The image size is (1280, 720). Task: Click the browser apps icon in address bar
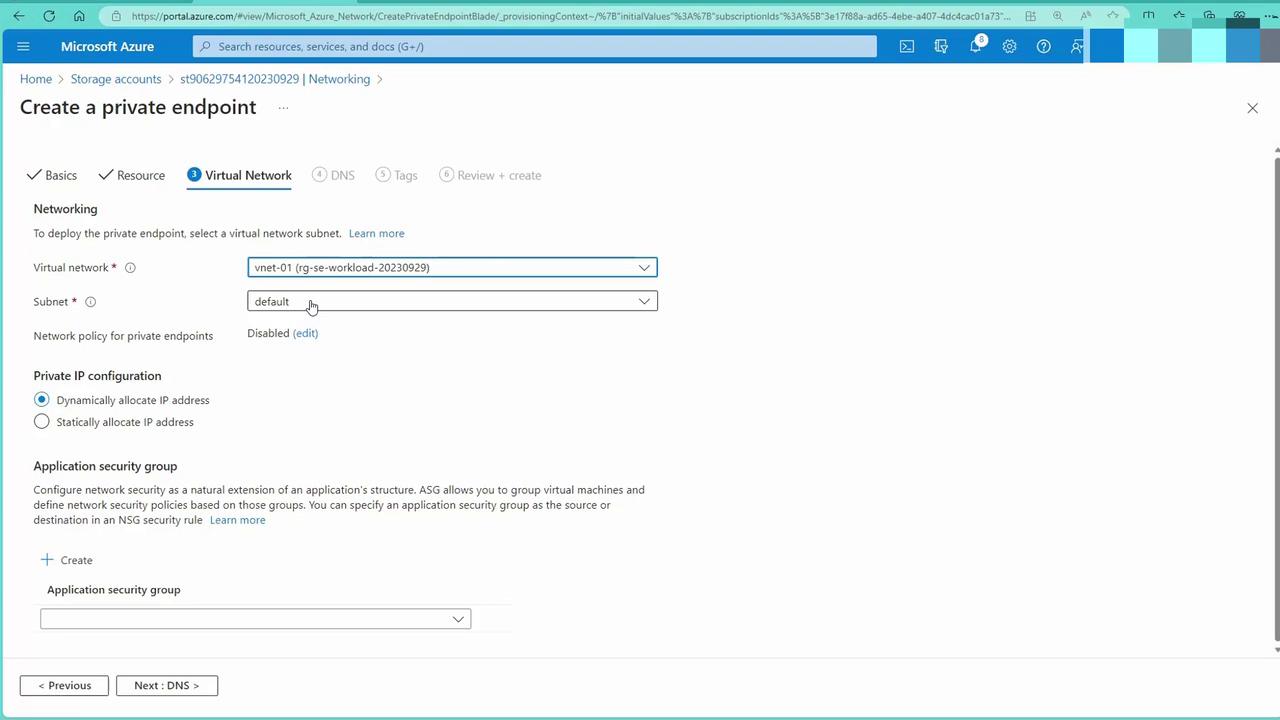pos(1030,16)
